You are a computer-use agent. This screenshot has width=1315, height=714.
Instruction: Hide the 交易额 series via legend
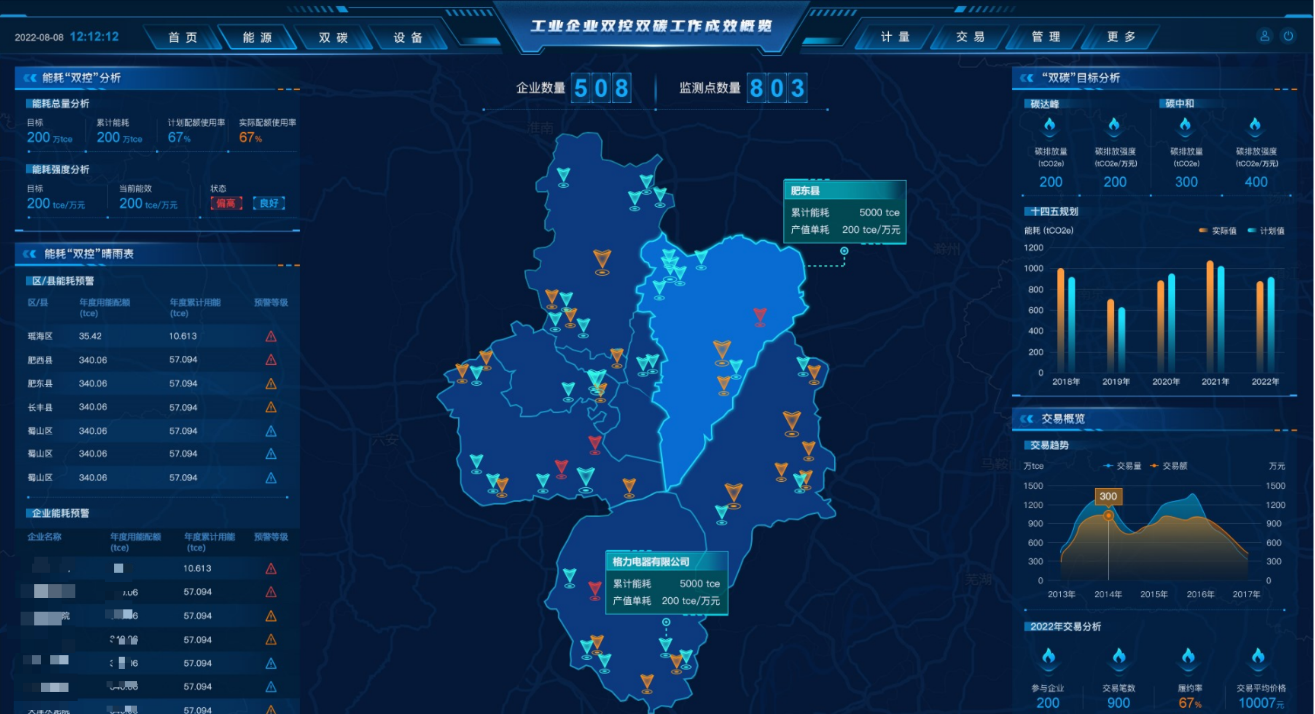[1164, 466]
